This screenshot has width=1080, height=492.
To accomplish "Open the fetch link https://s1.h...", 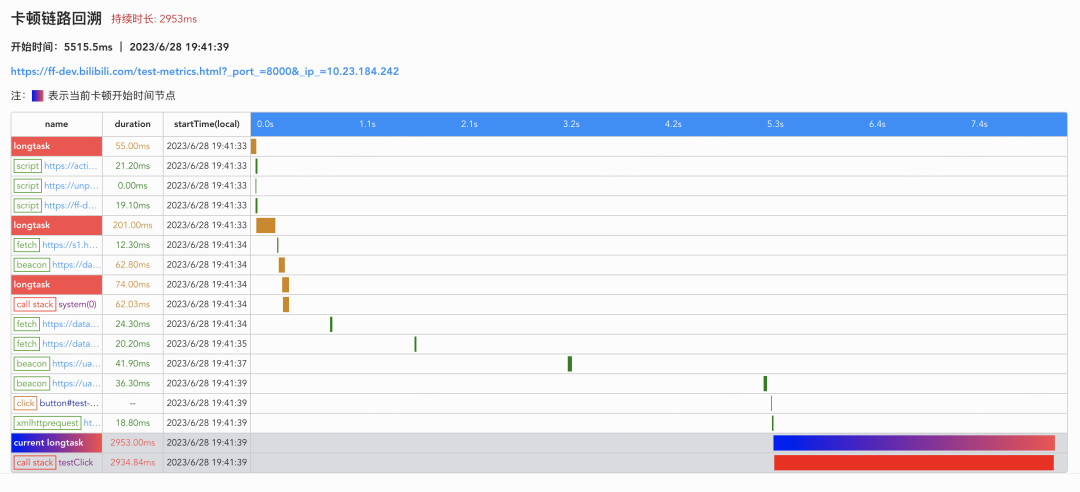I will (70, 245).
